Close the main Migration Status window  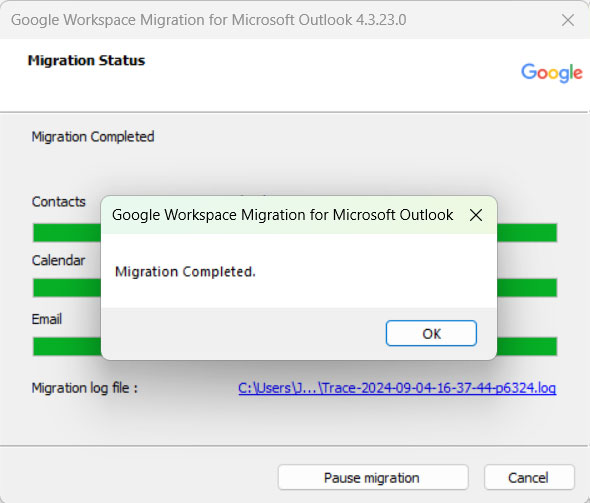(x=567, y=20)
